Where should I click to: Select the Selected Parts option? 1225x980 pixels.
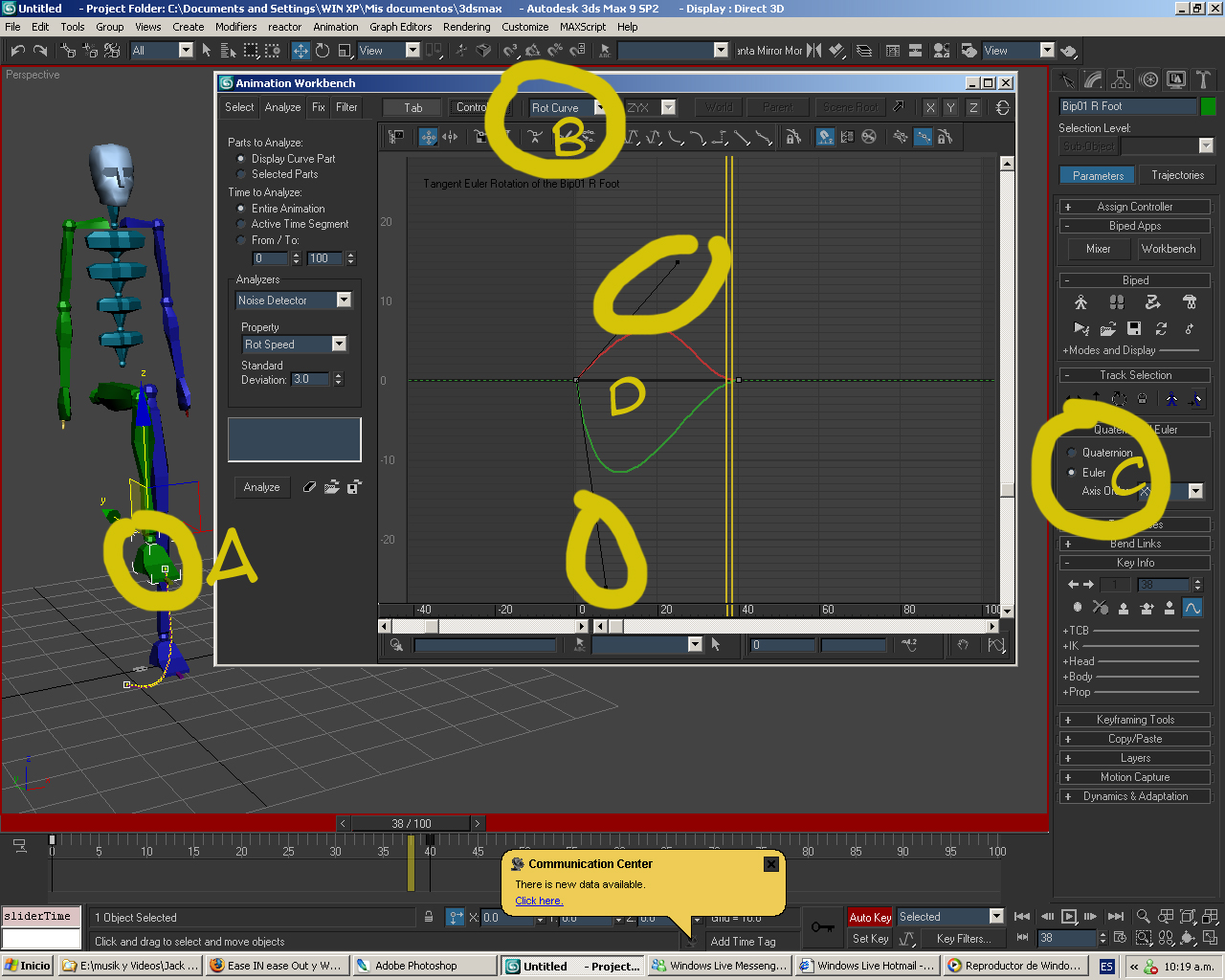pos(240,174)
